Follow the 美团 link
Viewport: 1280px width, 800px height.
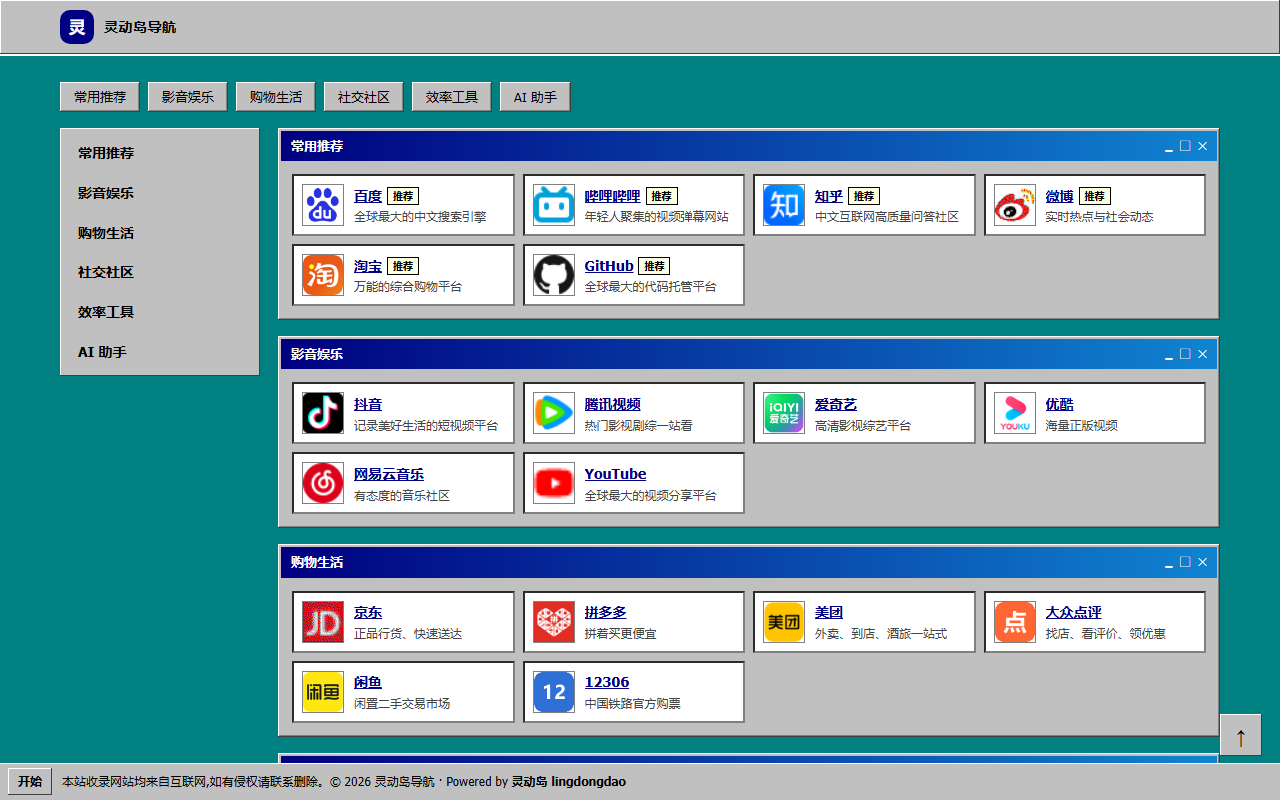click(829, 612)
